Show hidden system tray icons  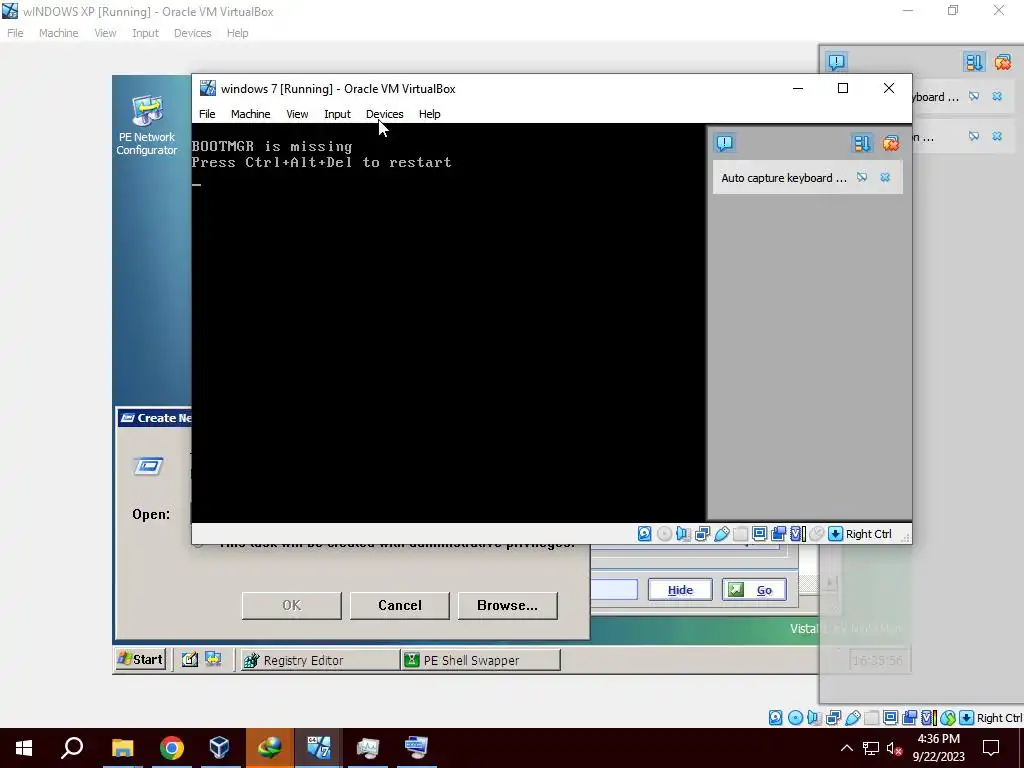click(x=846, y=748)
